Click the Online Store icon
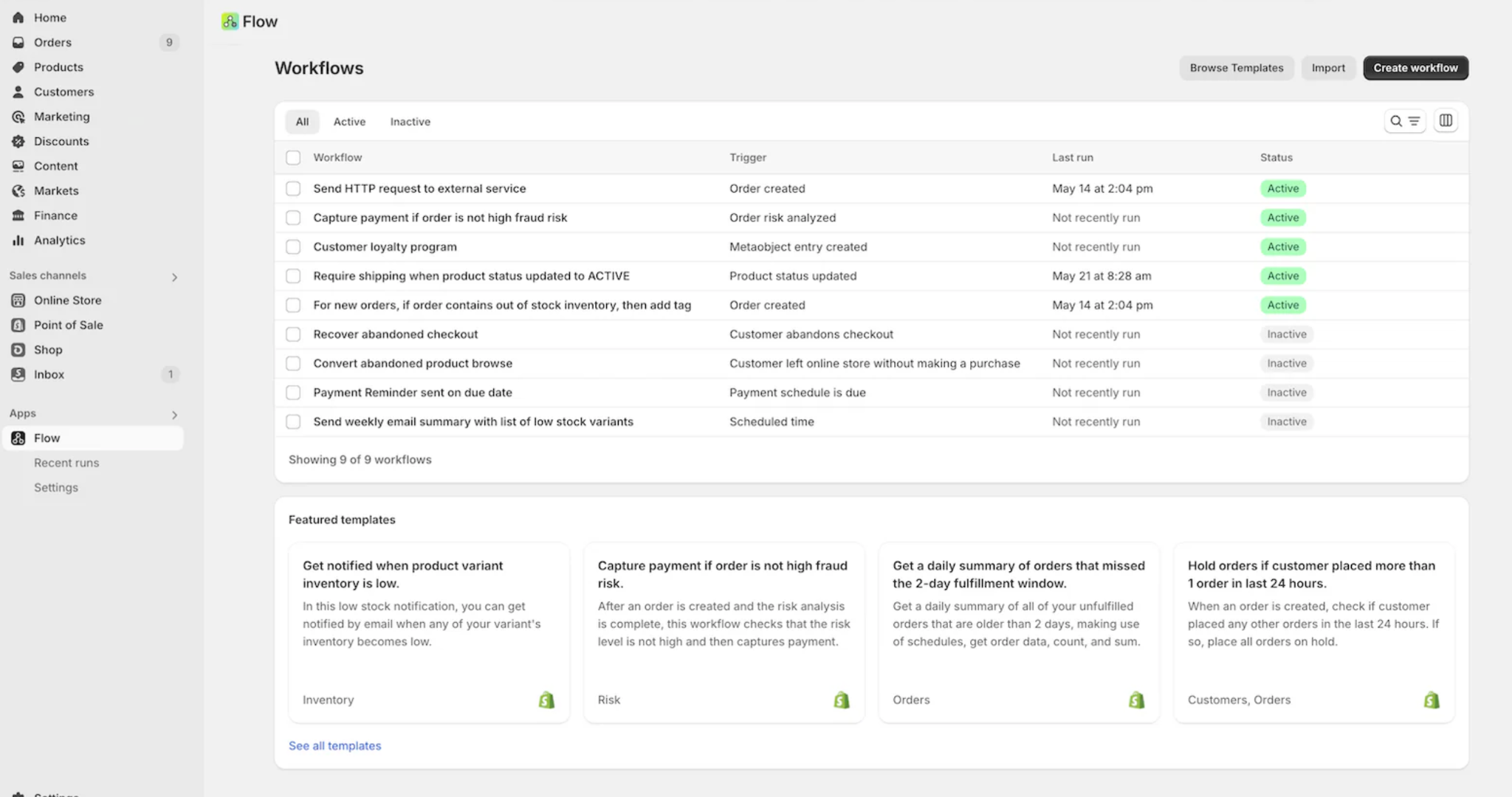 coord(18,300)
